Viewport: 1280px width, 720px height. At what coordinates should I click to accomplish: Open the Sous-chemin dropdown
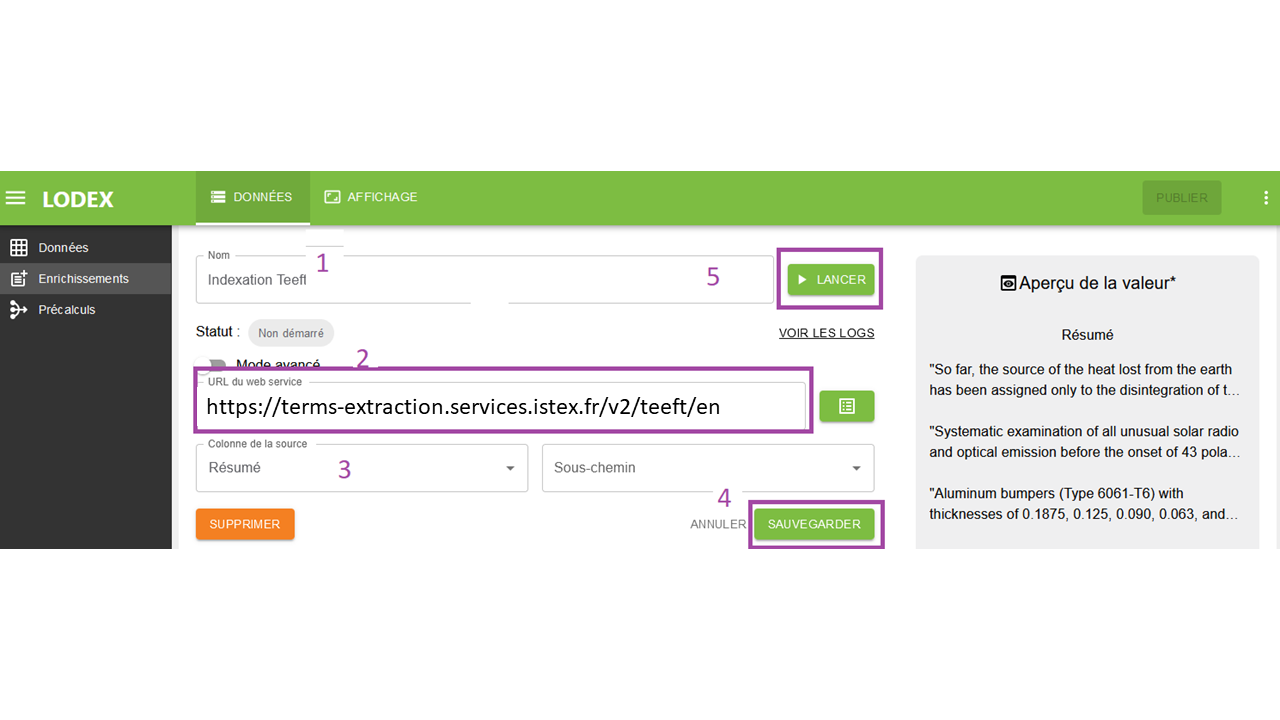(x=707, y=468)
